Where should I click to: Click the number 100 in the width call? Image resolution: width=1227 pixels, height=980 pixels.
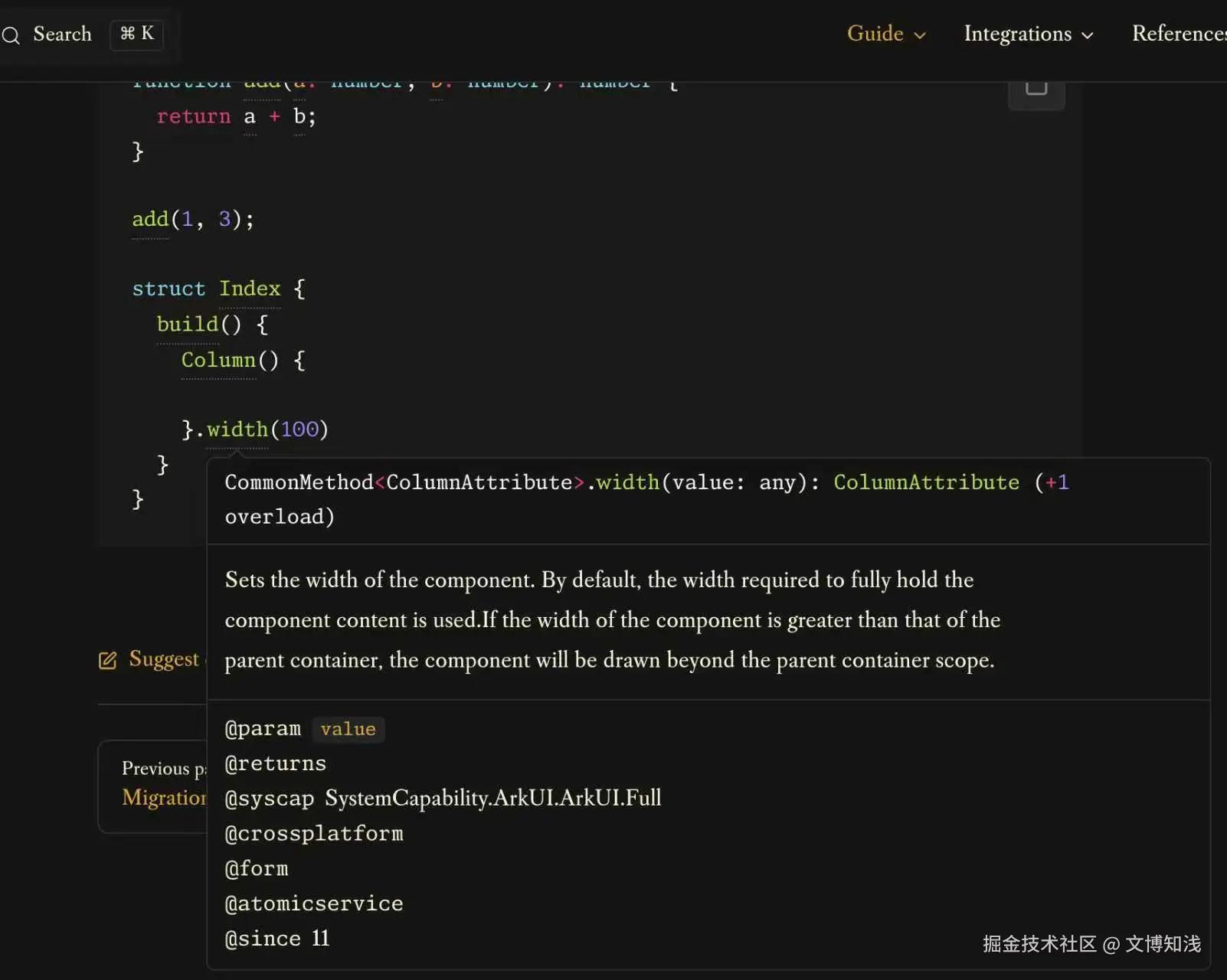(x=299, y=430)
